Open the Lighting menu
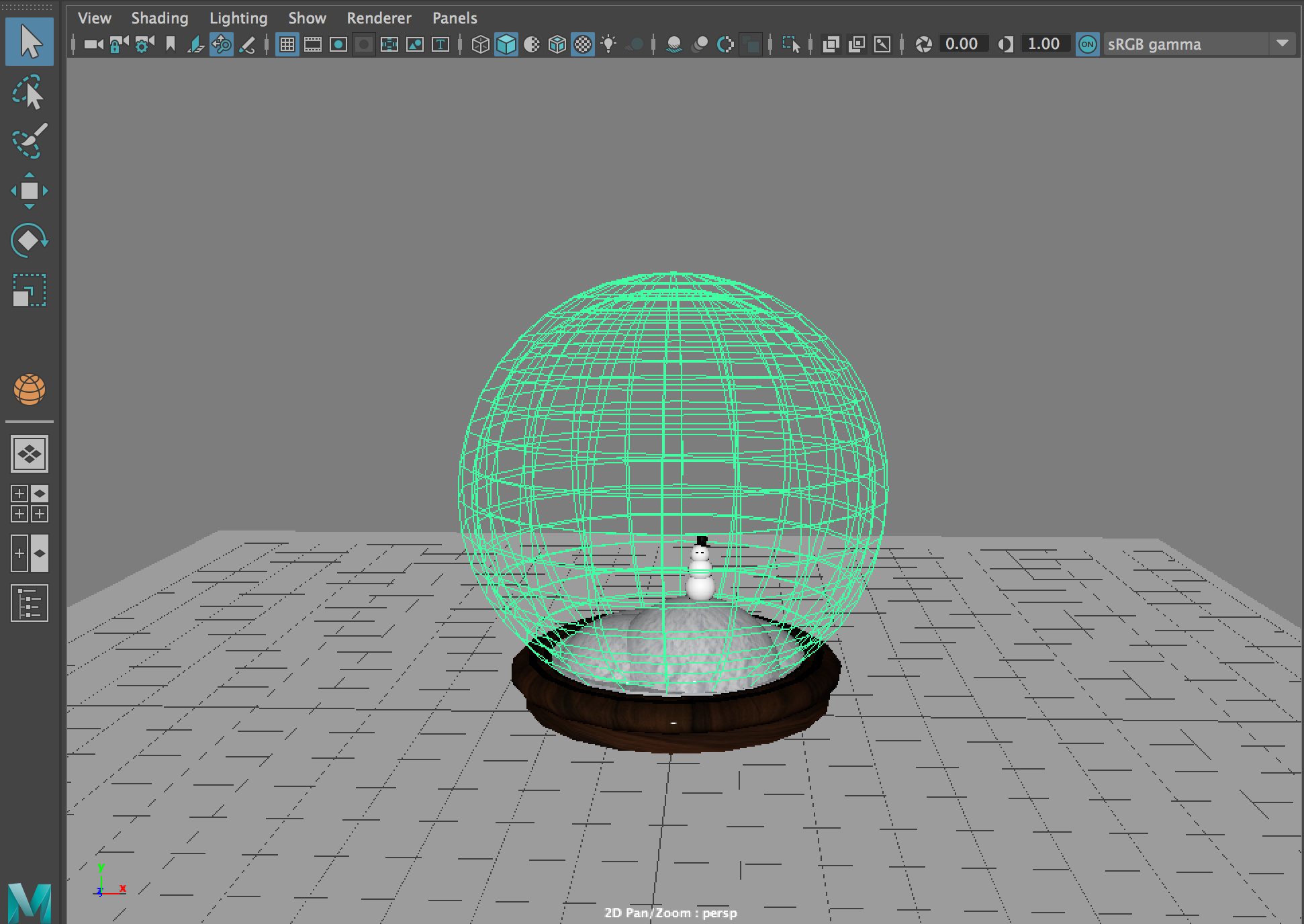This screenshot has width=1304, height=924. 238,18
